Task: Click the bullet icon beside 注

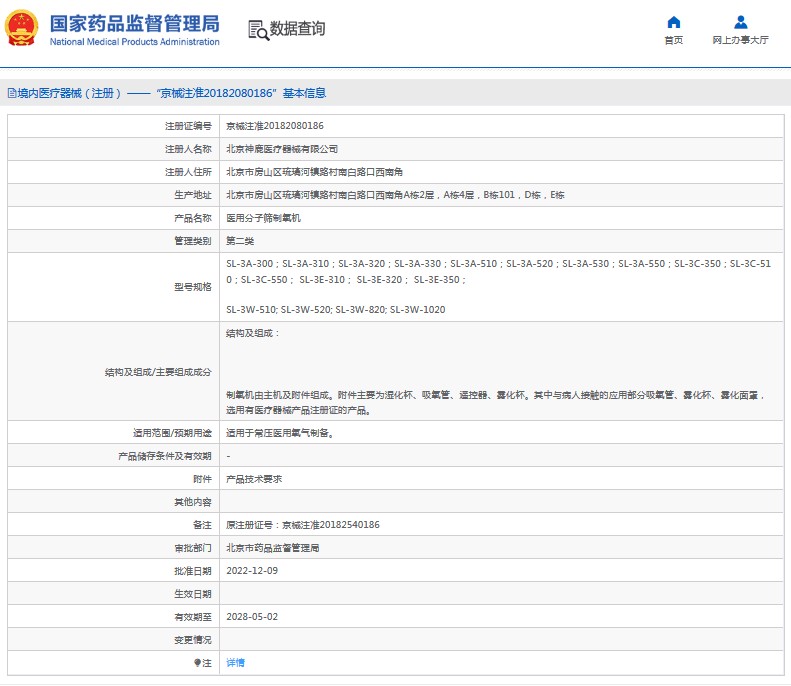Action: pyautogui.click(x=197, y=662)
